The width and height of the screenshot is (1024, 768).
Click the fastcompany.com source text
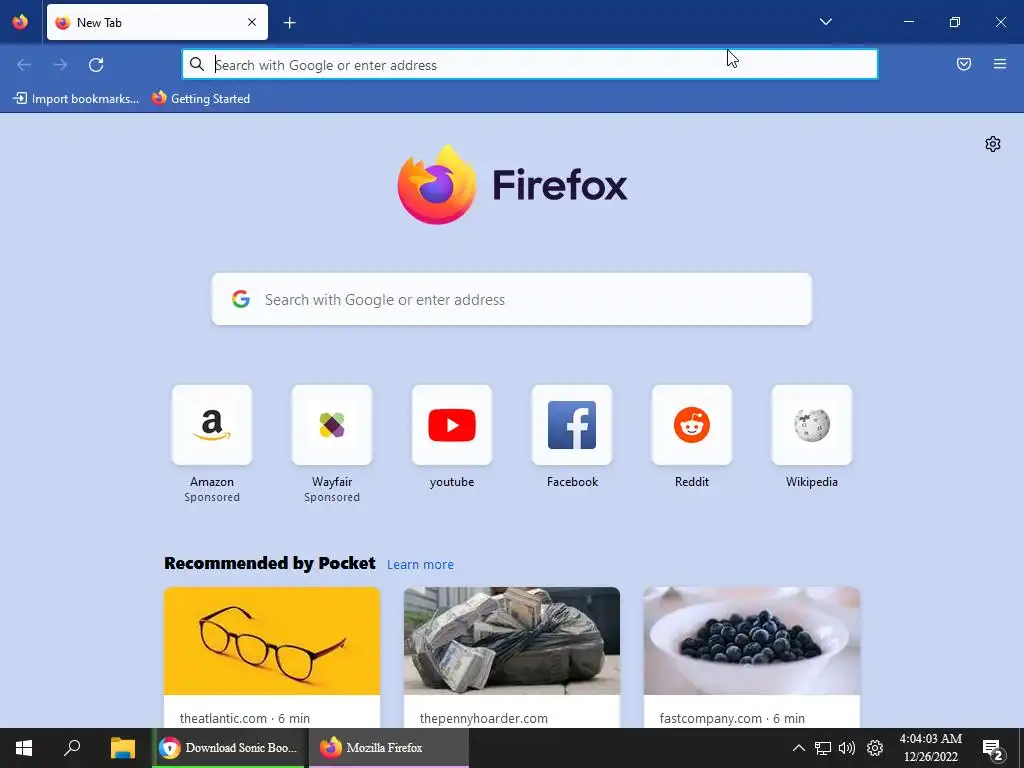[x=711, y=718]
